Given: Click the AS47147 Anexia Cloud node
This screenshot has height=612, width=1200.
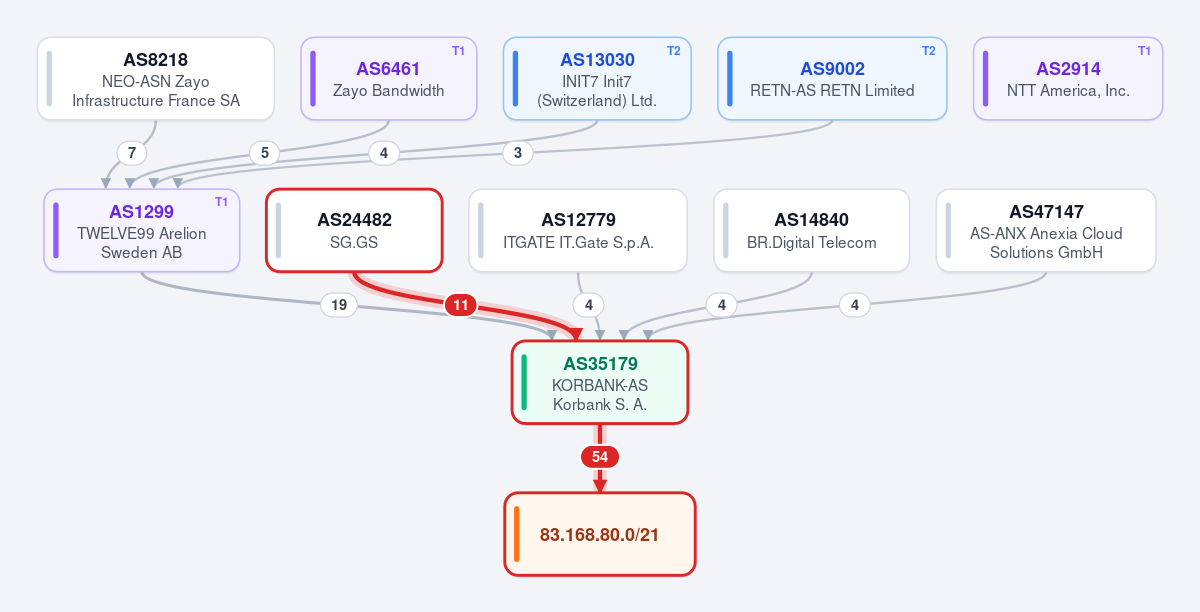Looking at the screenshot, I should (x=1046, y=230).
